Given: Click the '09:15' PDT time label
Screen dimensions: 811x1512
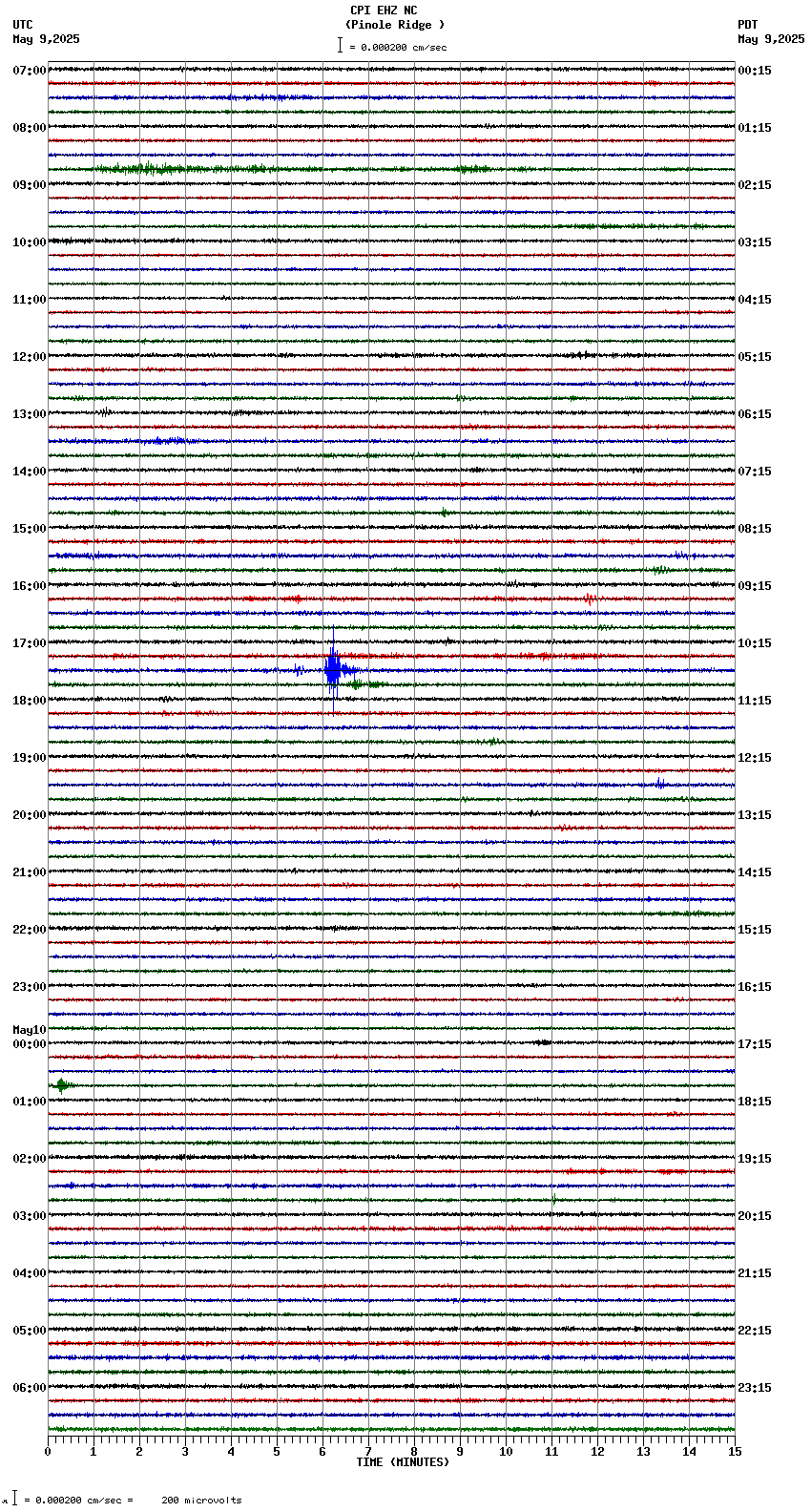Looking at the screenshot, I should (755, 586).
